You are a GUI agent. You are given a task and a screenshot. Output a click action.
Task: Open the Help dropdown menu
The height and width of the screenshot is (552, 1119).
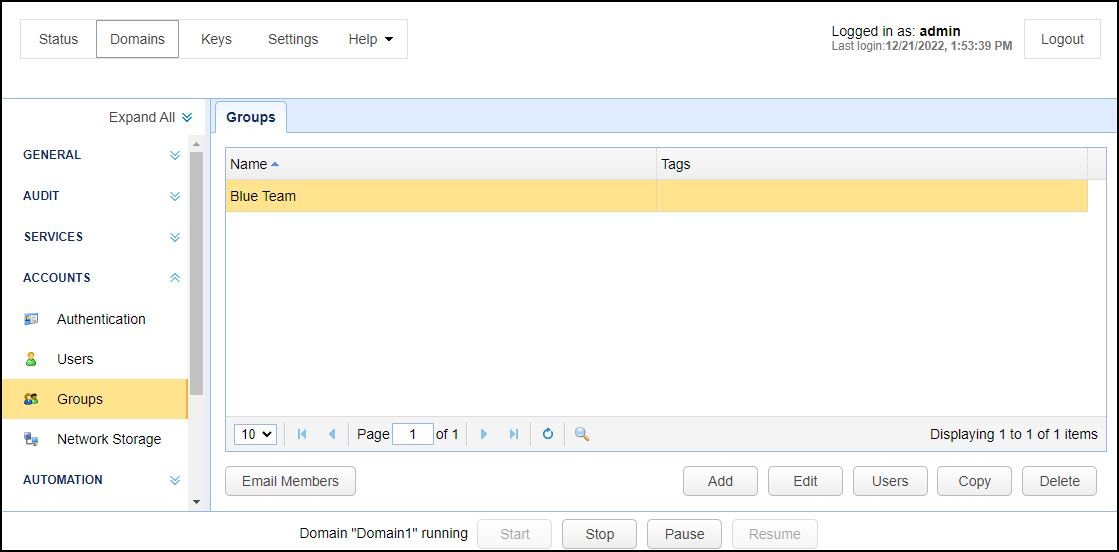click(370, 39)
